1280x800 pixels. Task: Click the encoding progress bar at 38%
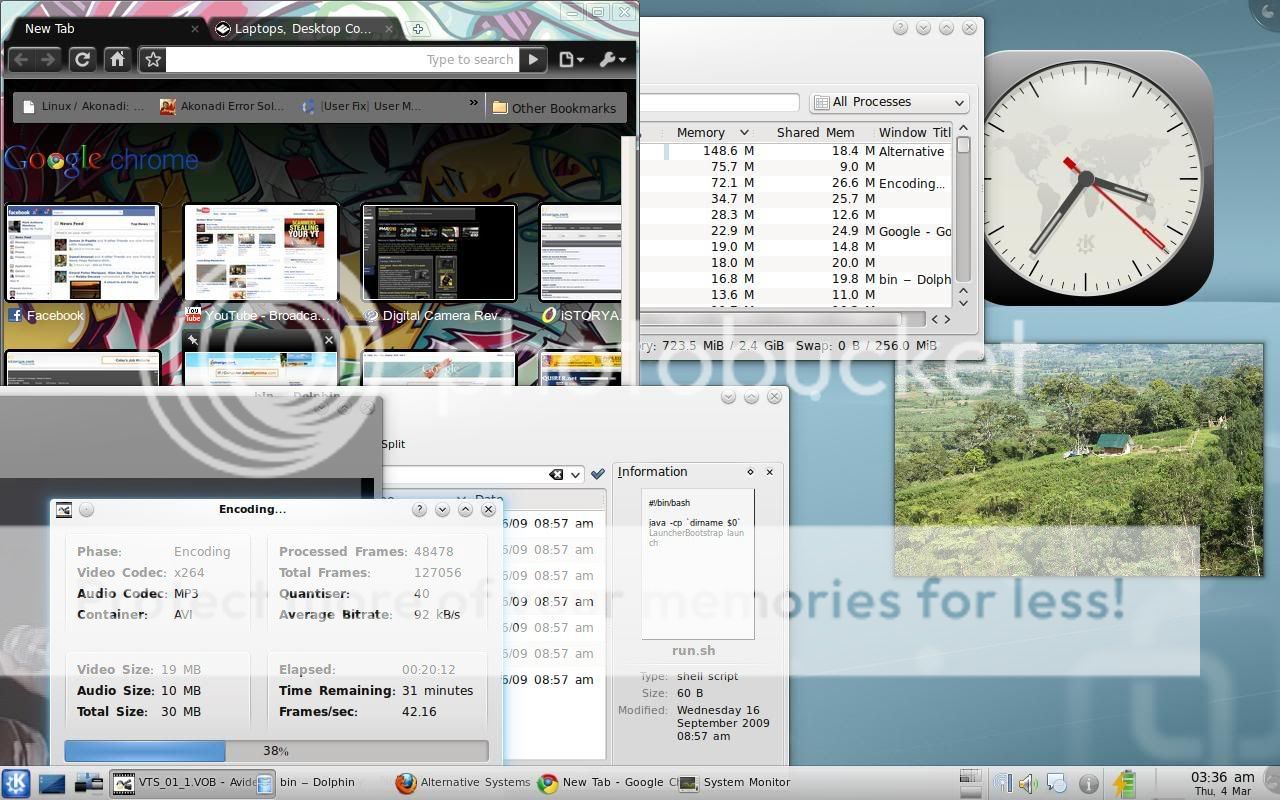276,751
